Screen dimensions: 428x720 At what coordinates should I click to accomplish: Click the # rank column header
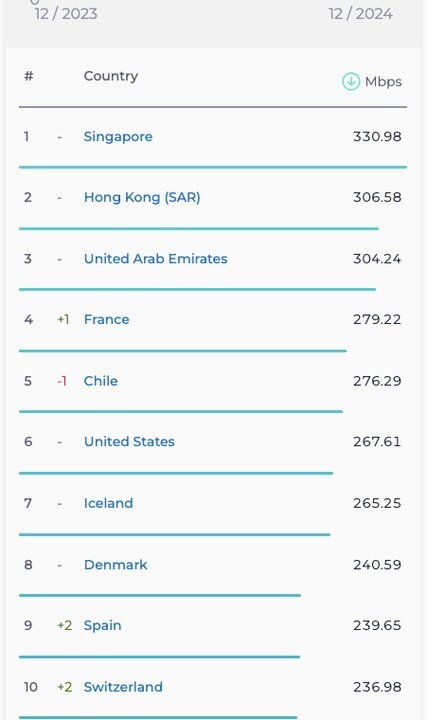pyautogui.click(x=28, y=76)
